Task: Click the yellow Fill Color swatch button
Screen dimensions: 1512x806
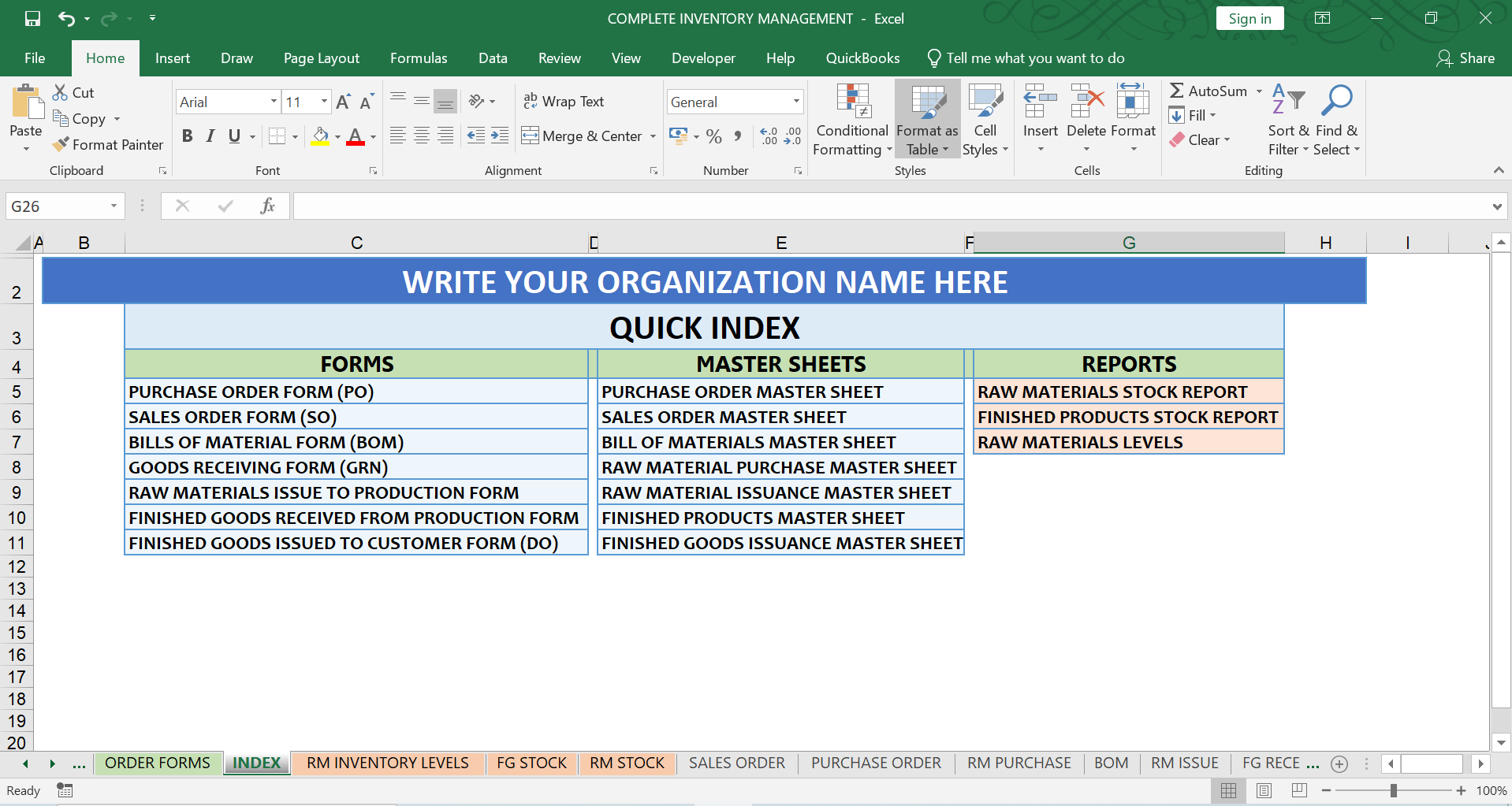Action: [320, 136]
